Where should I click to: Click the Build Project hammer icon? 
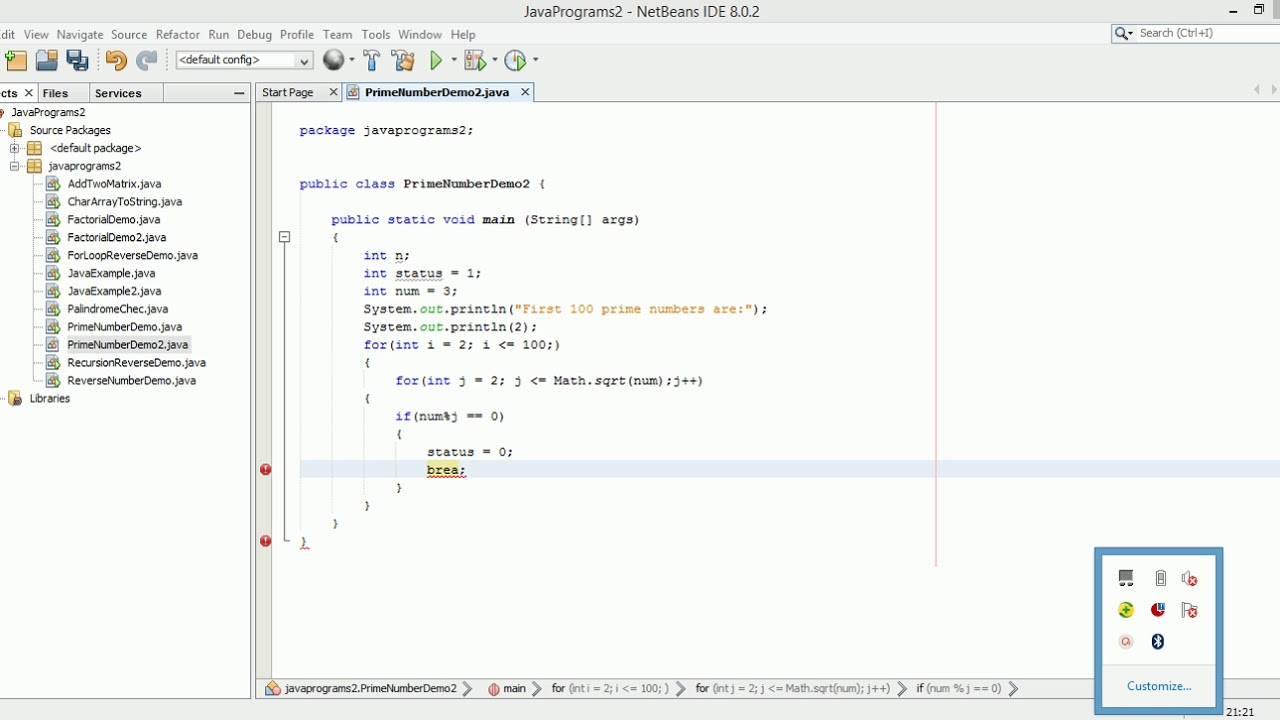point(372,60)
